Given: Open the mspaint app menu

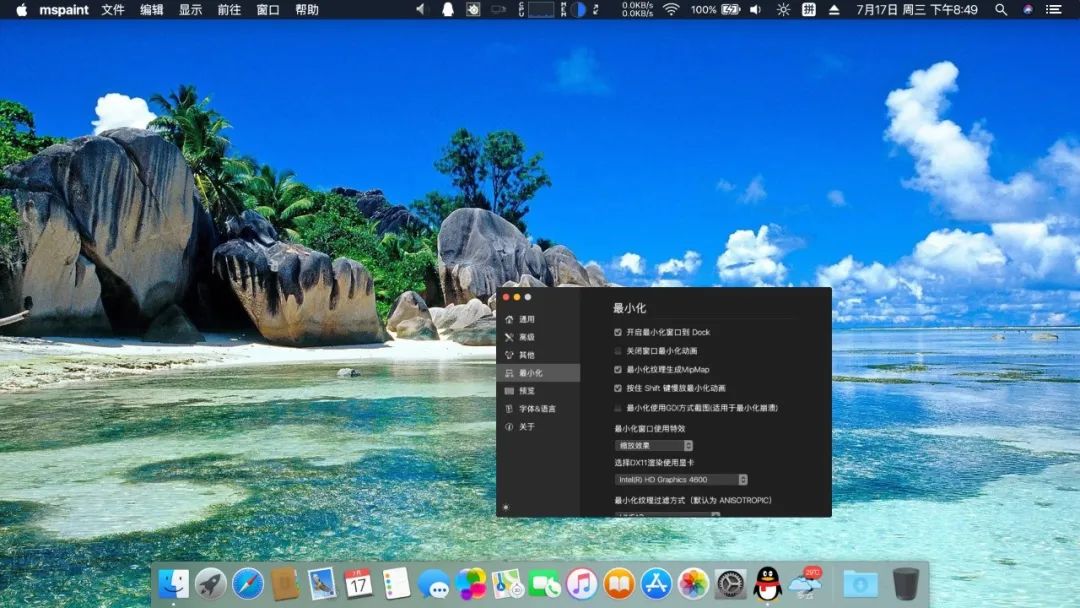Looking at the screenshot, I should (x=64, y=10).
